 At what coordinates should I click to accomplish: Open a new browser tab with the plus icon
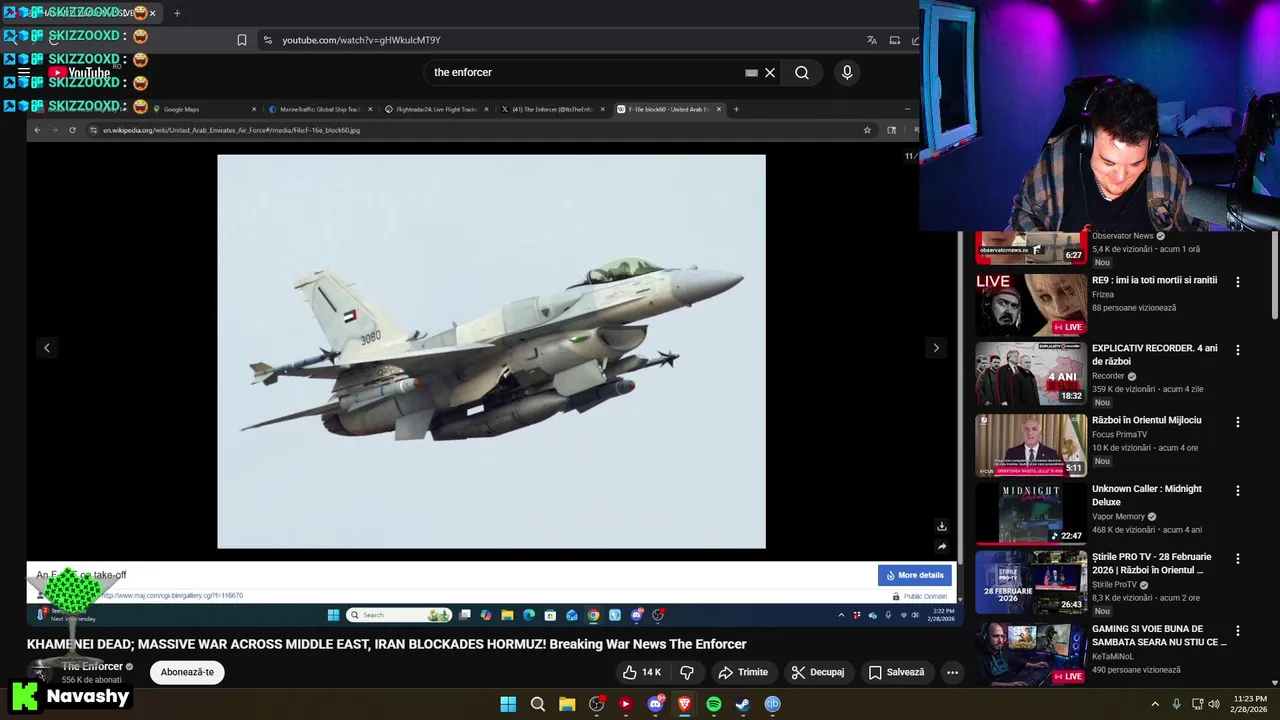(177, 13)
